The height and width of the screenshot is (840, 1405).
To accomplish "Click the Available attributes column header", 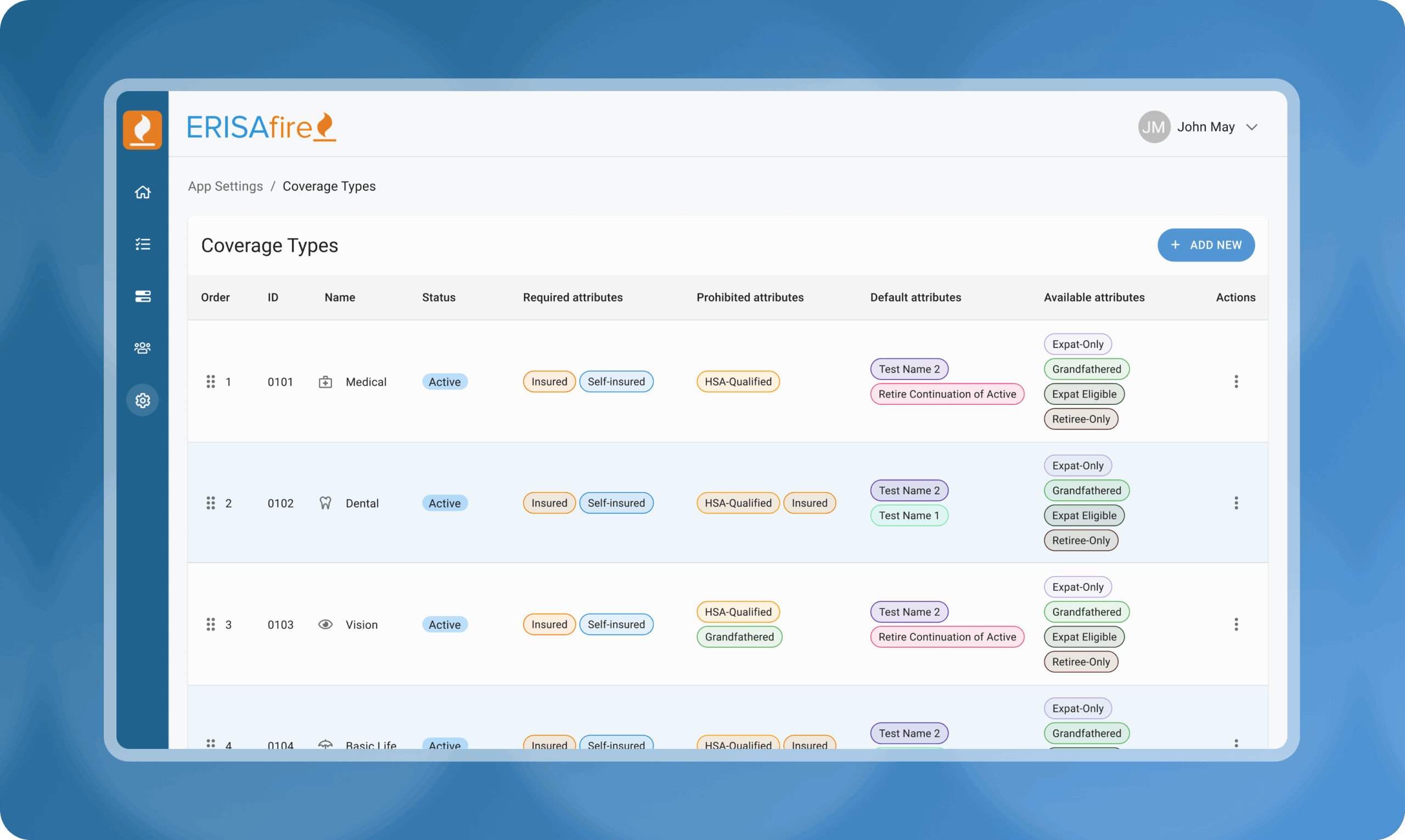I will [1094, 297].
